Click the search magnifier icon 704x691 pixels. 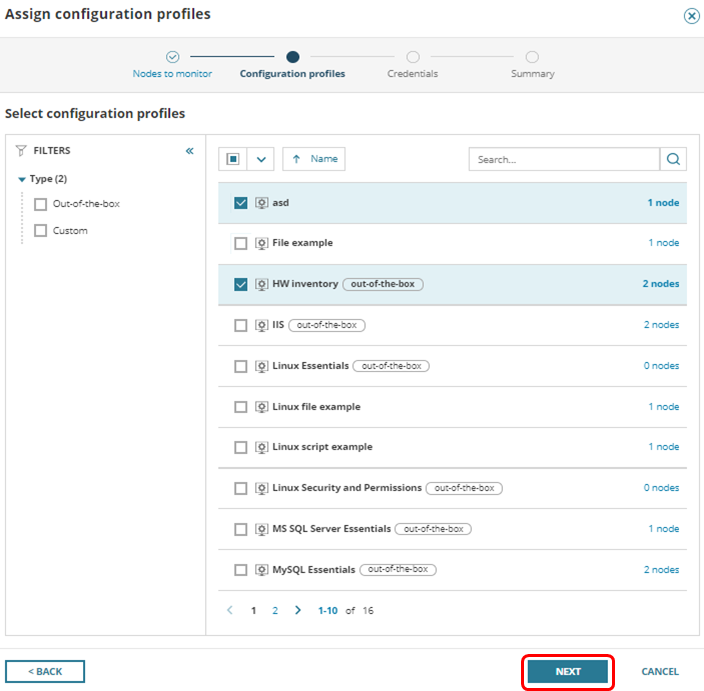click(673, 159)
